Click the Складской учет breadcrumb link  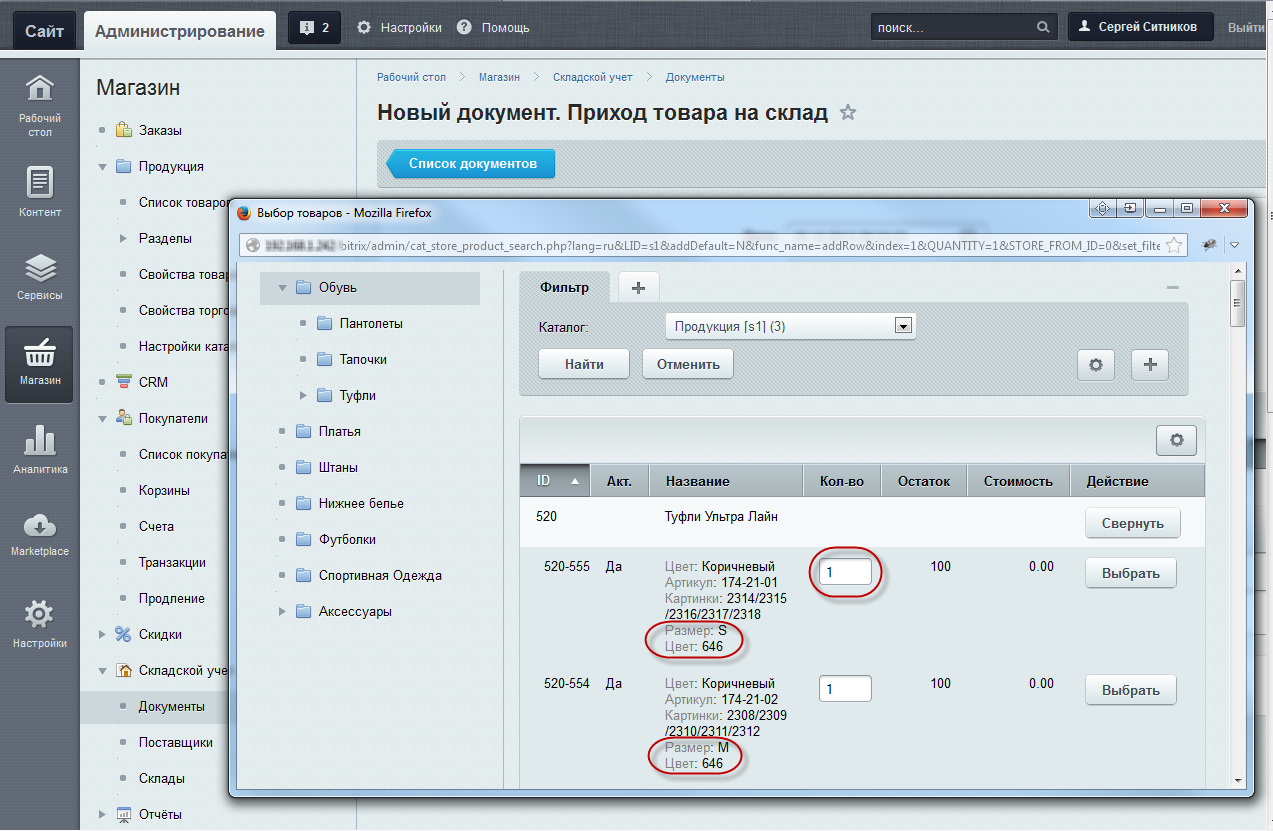point(594,77)
